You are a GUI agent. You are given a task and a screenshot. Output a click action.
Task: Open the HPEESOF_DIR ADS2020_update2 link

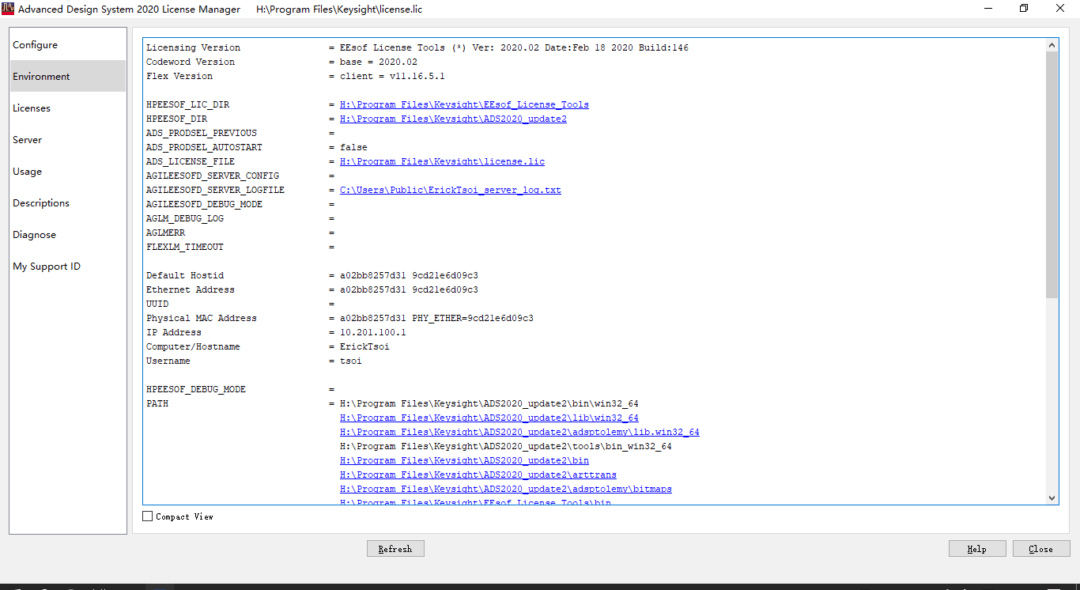click(x=453, y=119)
